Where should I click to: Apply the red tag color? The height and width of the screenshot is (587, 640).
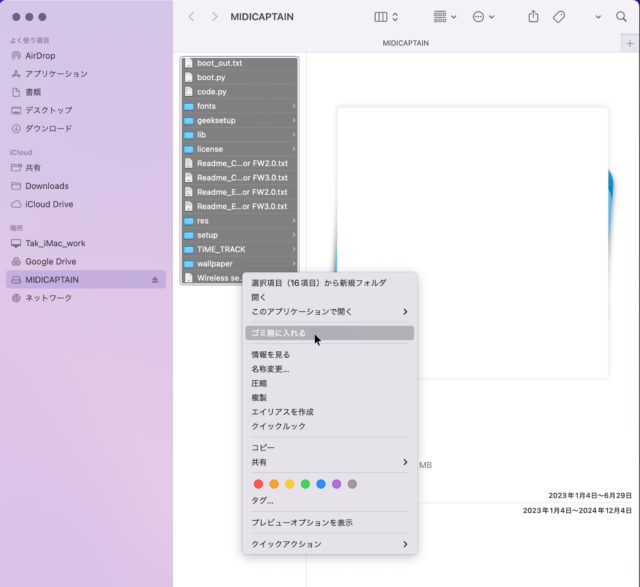tap(258, 484)
